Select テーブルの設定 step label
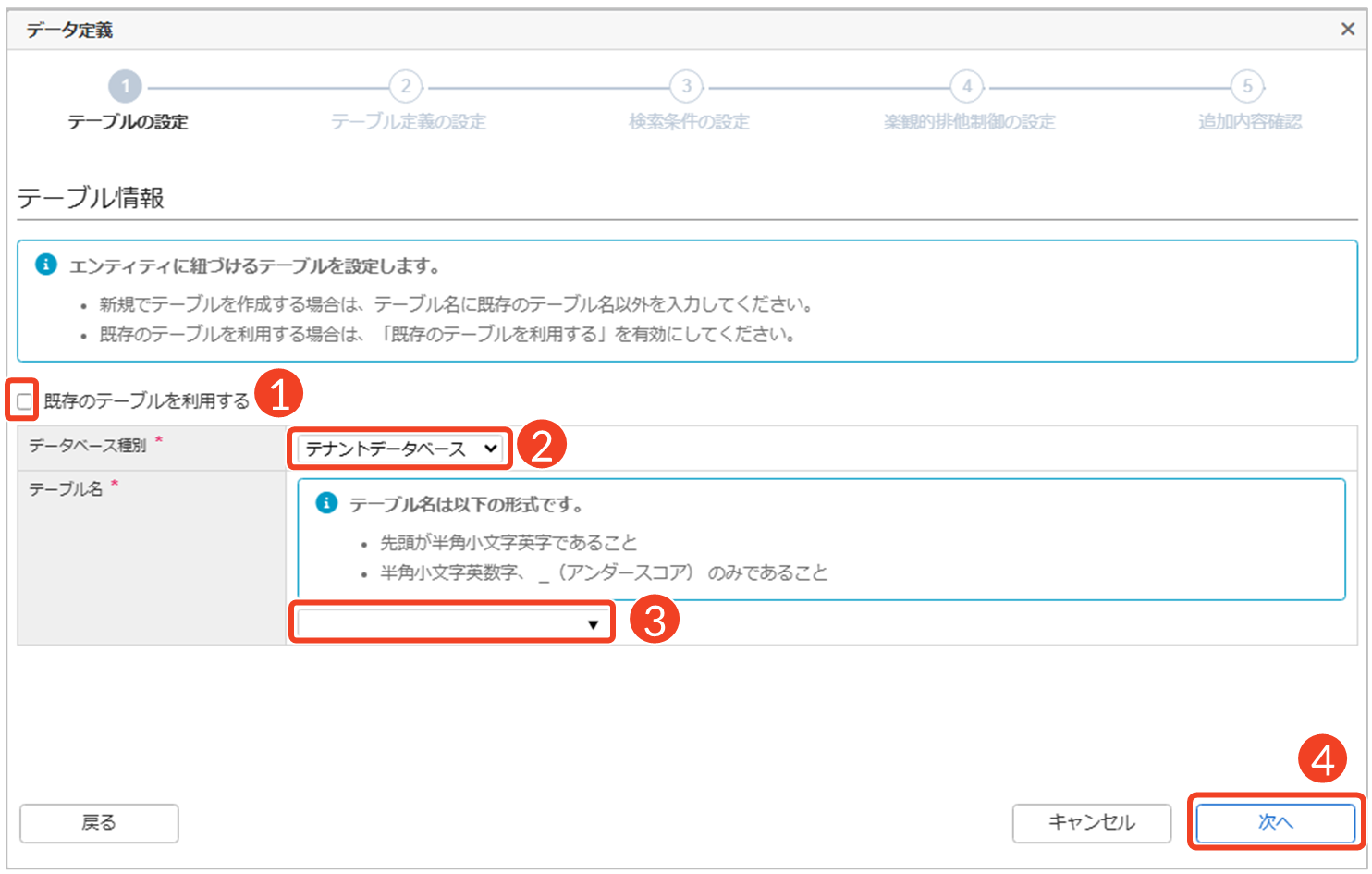The image size is (1372, 874). pos(128,122)
